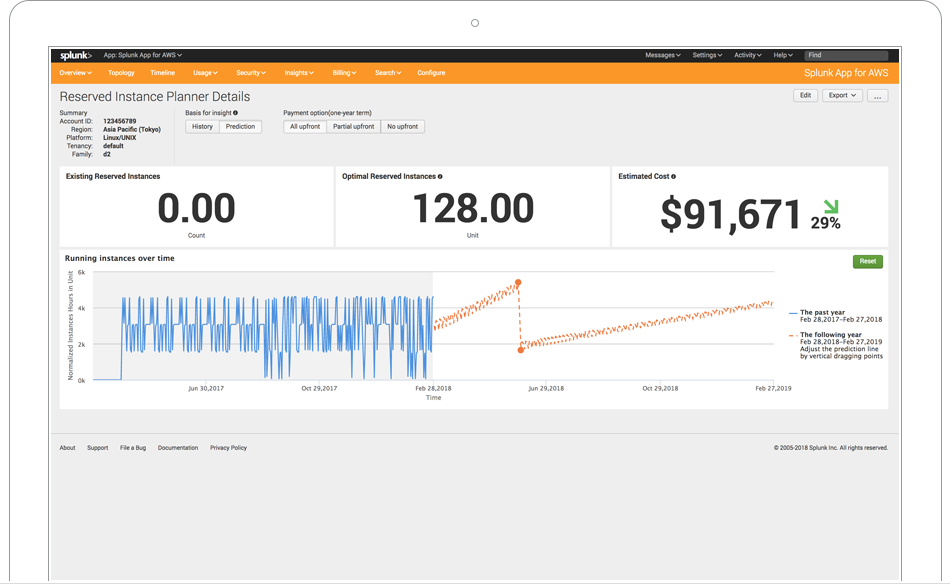The height and width of the screenshot is (584, 950).
Task: Open the Search navigation dropdown
Action: pos(388,73)
